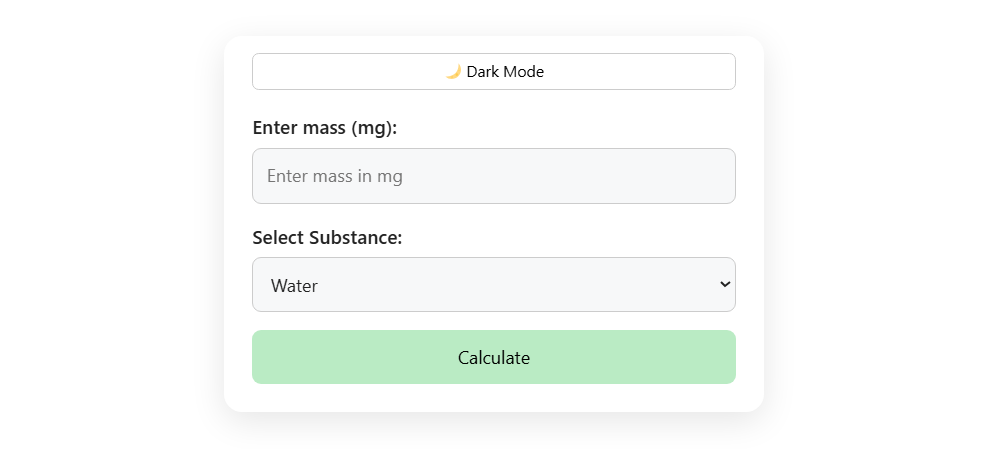The height and width of the screenshot is (449, 985).
Task: Enable dark theme from the top button
Action: [494, 72]
